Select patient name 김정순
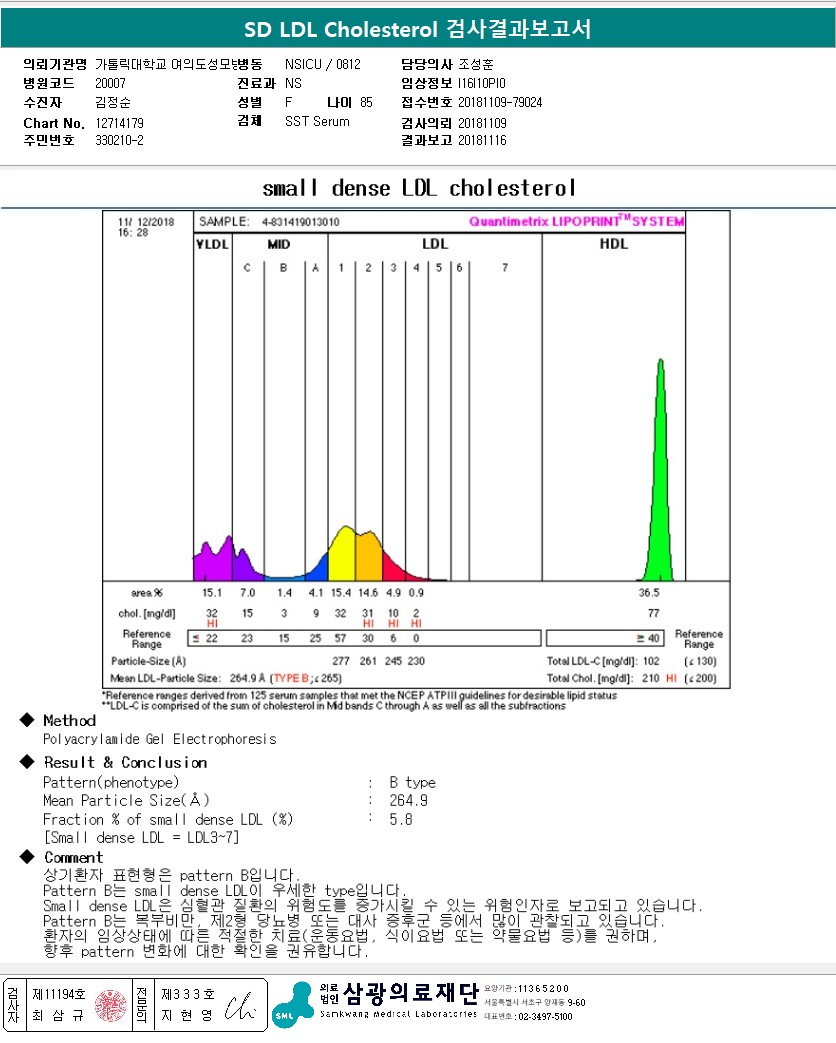 [x=113, y=102]
